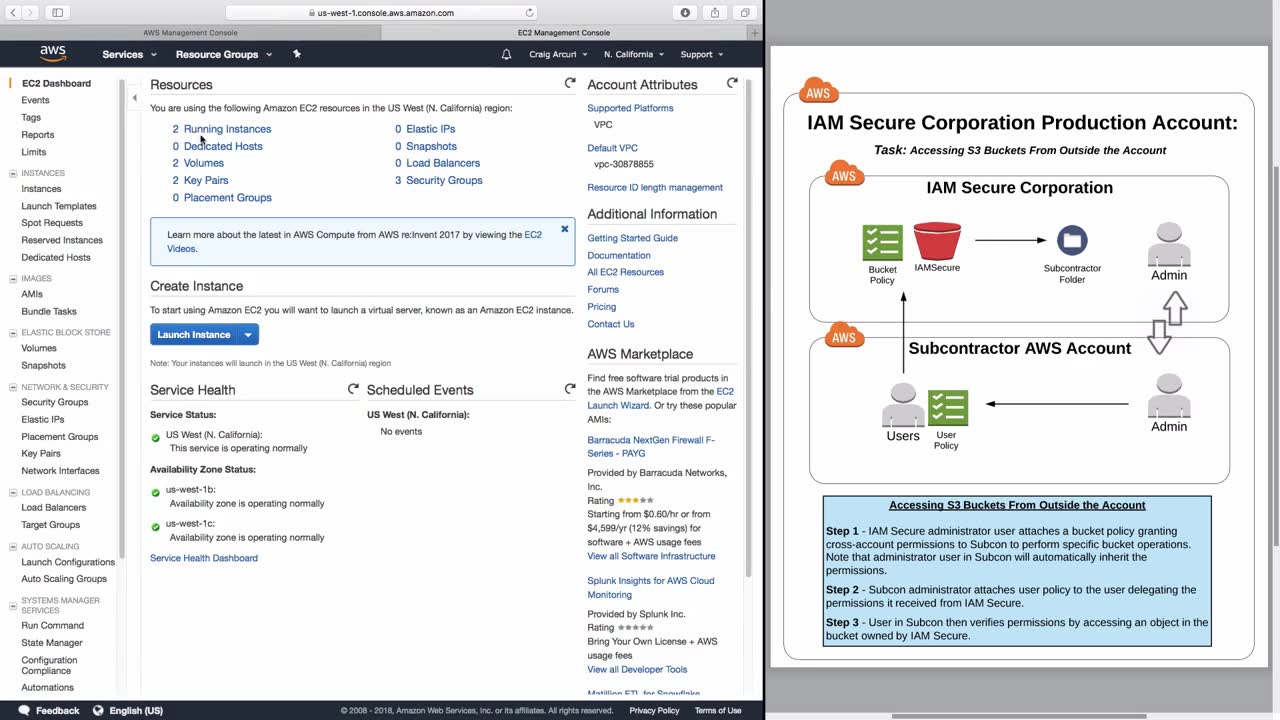Refresh the Resources panel
The width and height of the screenshot is (1280, 720).
pos(570,84)
